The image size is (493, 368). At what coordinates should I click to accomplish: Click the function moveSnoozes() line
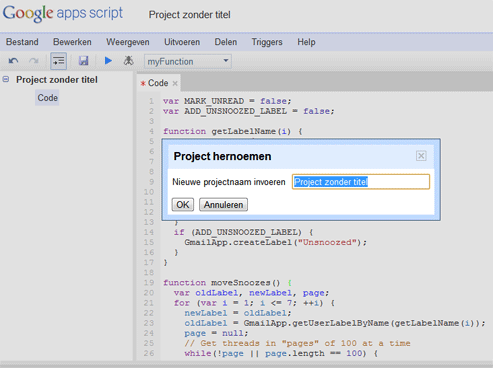[x=227, y=283]
